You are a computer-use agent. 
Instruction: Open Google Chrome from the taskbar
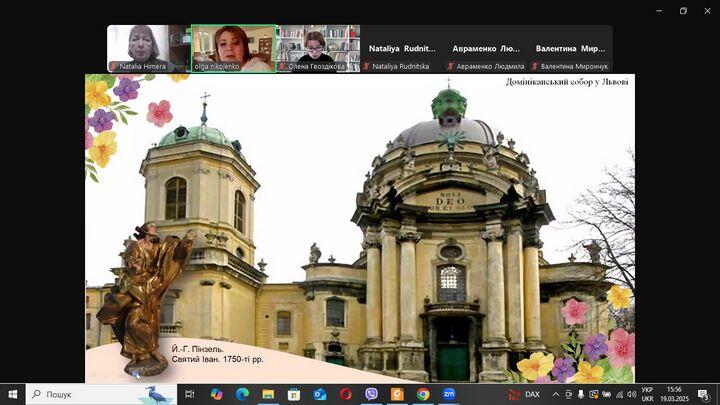pos(423,394)
